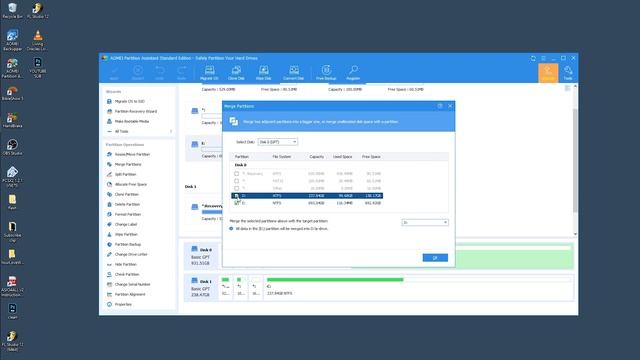Click view toggle icon above partition list

pos(567,88)
